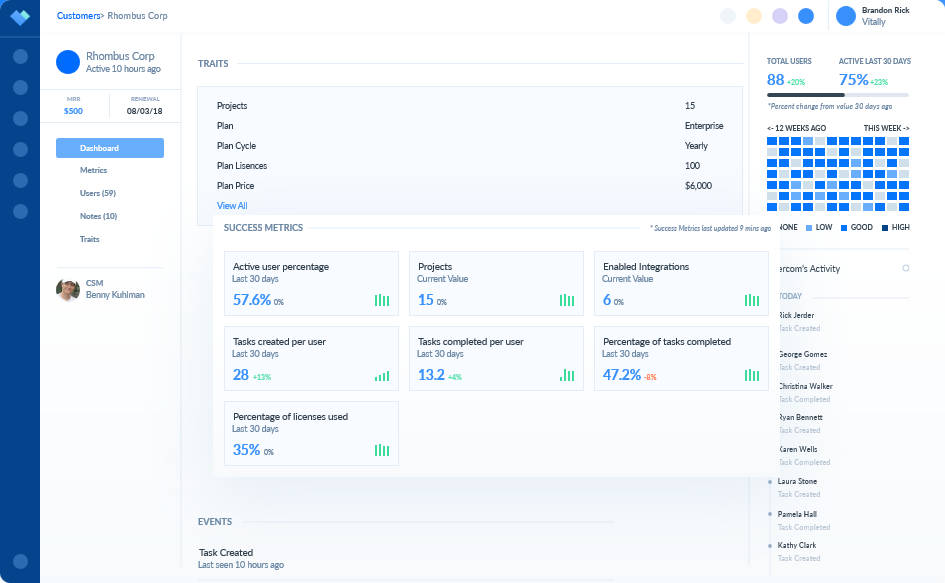Toggle the radio circle beside Intercom's Activity
The image size is (945, 583).
click(906, 268)
